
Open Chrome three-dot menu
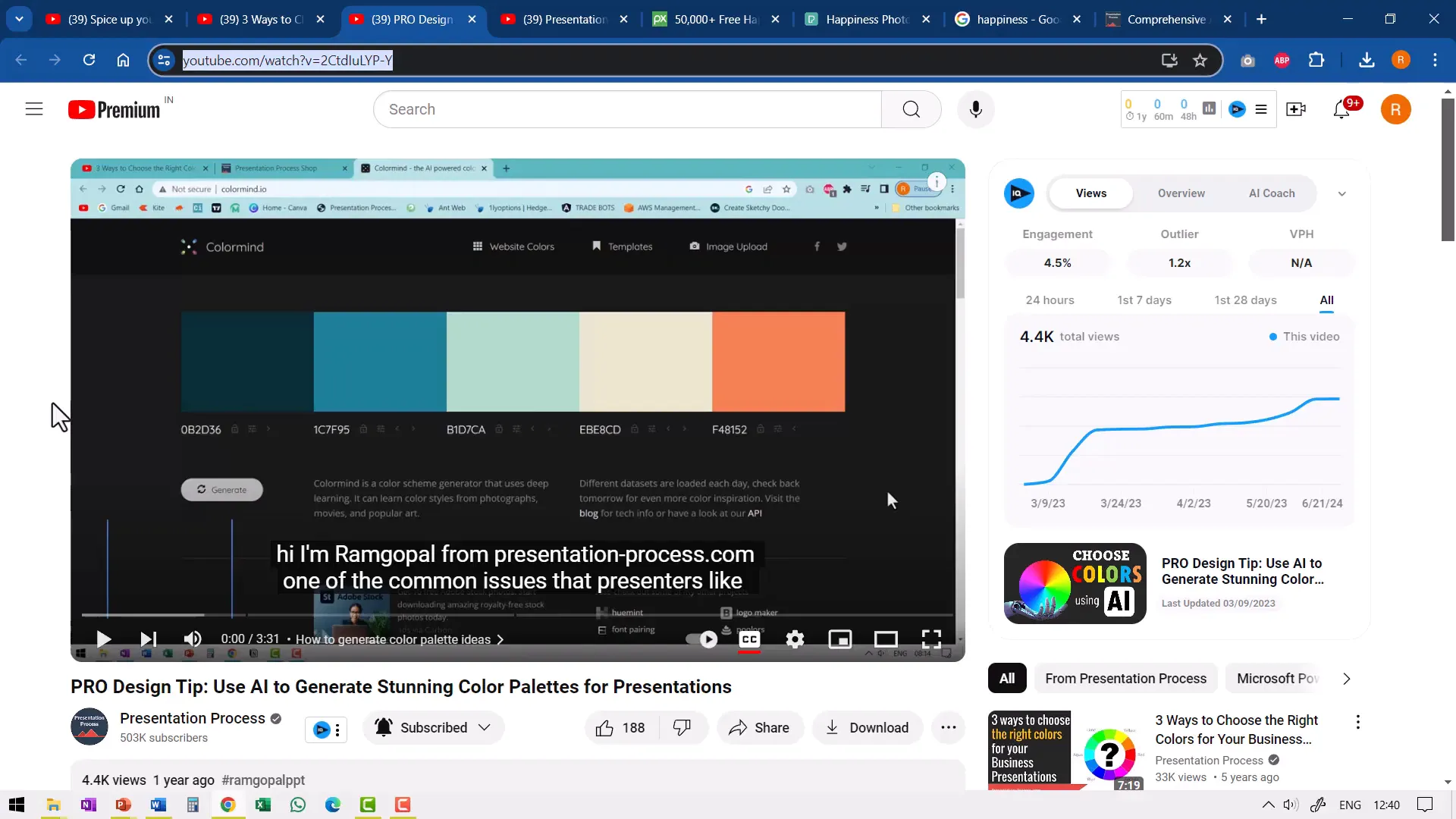coord(1435,60)
